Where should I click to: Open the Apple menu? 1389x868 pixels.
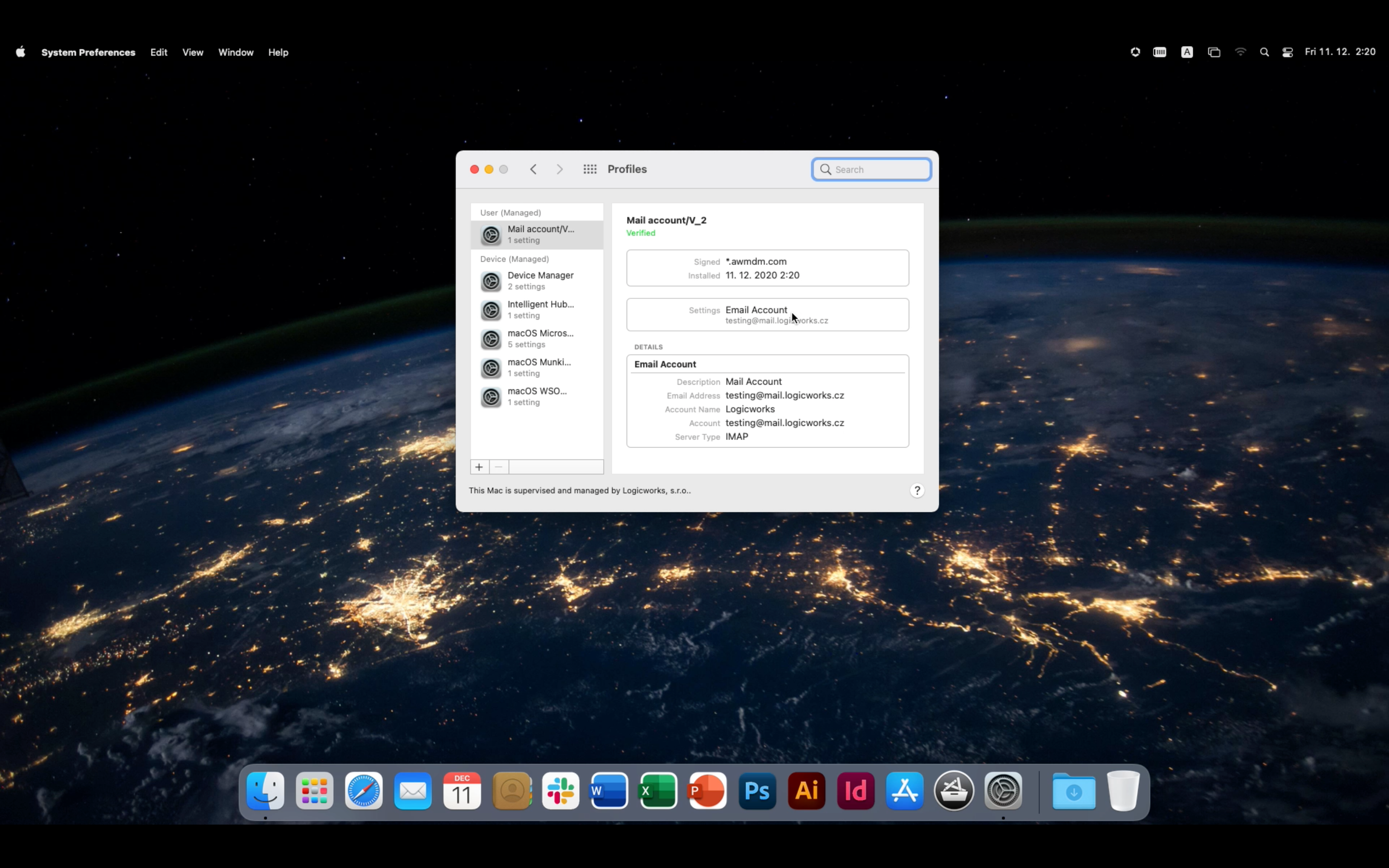(21, 52)
